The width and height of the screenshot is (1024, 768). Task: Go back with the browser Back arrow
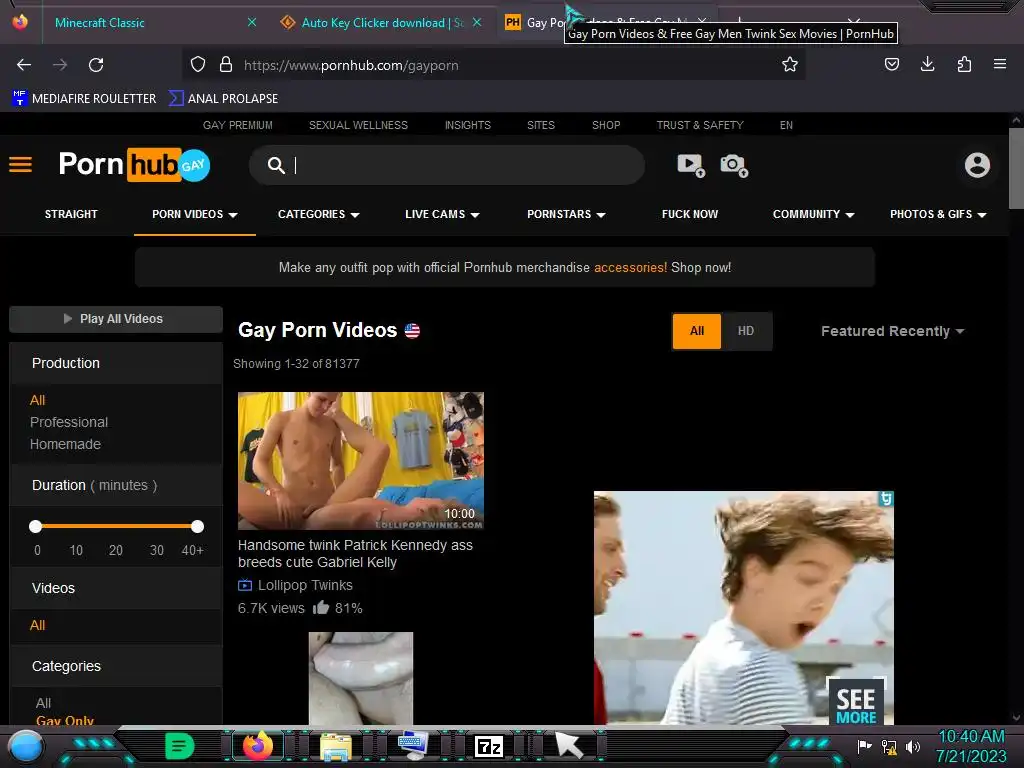24,65
